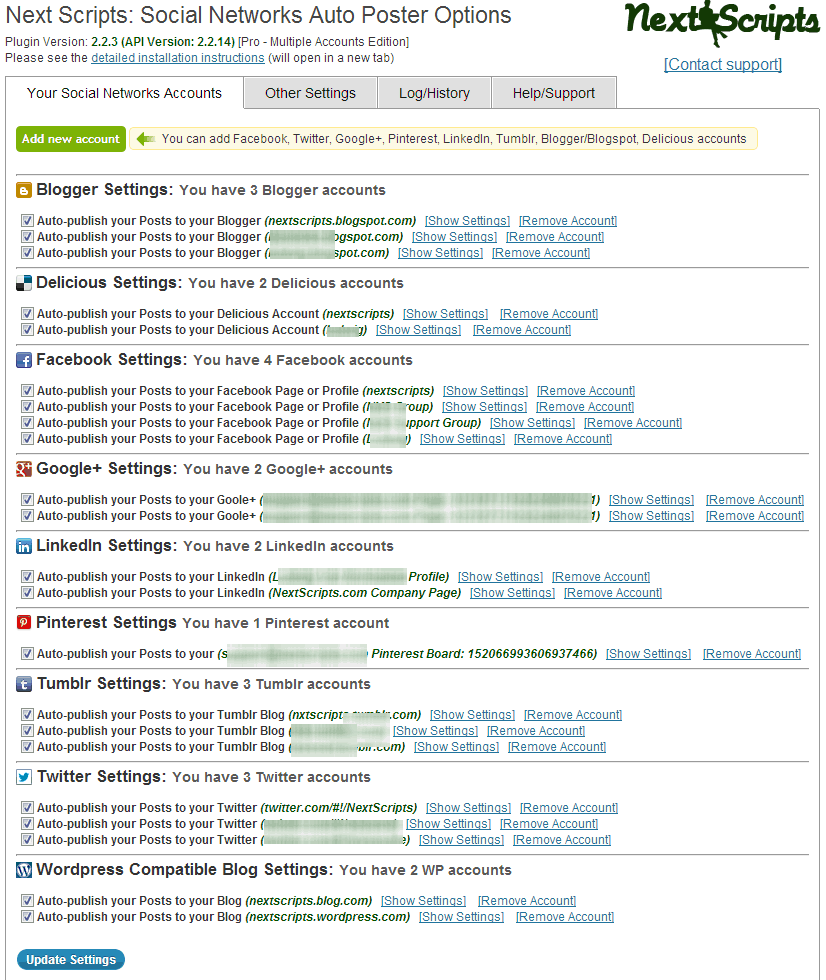Click the Pinterest icon beside Pinterest Settings
Viewport: 826px width, 980px height.
(24, 622)
